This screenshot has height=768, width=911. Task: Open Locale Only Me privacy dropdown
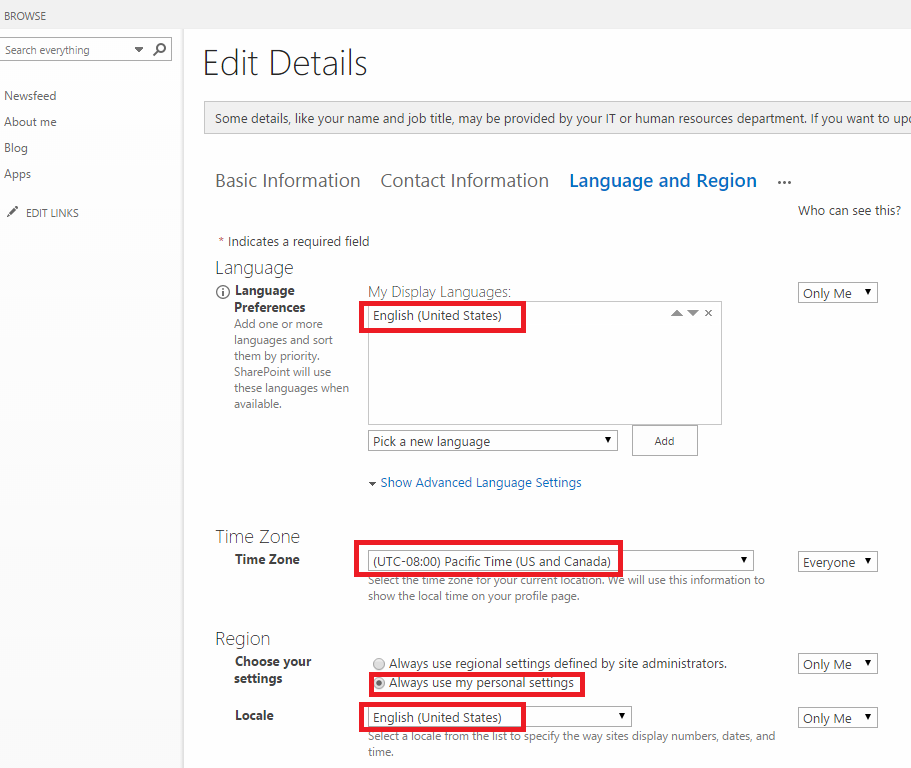click(x=837, y=717)
